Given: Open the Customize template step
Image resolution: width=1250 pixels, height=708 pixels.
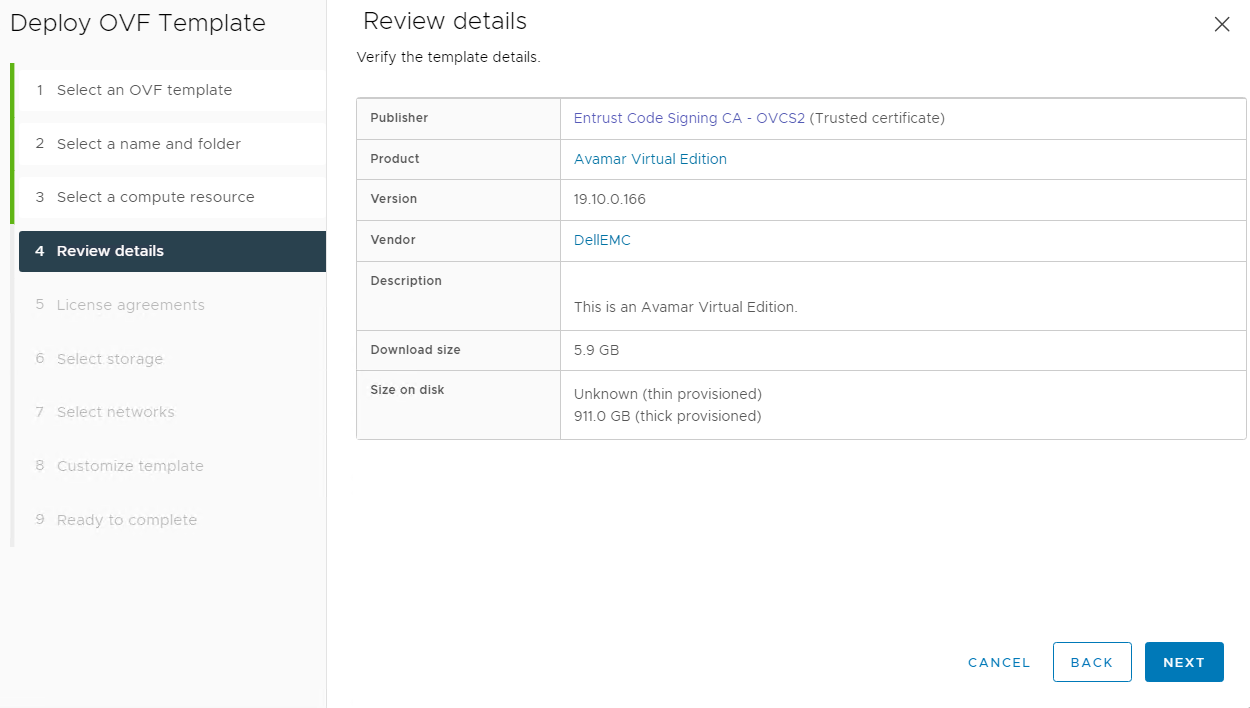Looking at the screenshot, I should pos(130,466).
